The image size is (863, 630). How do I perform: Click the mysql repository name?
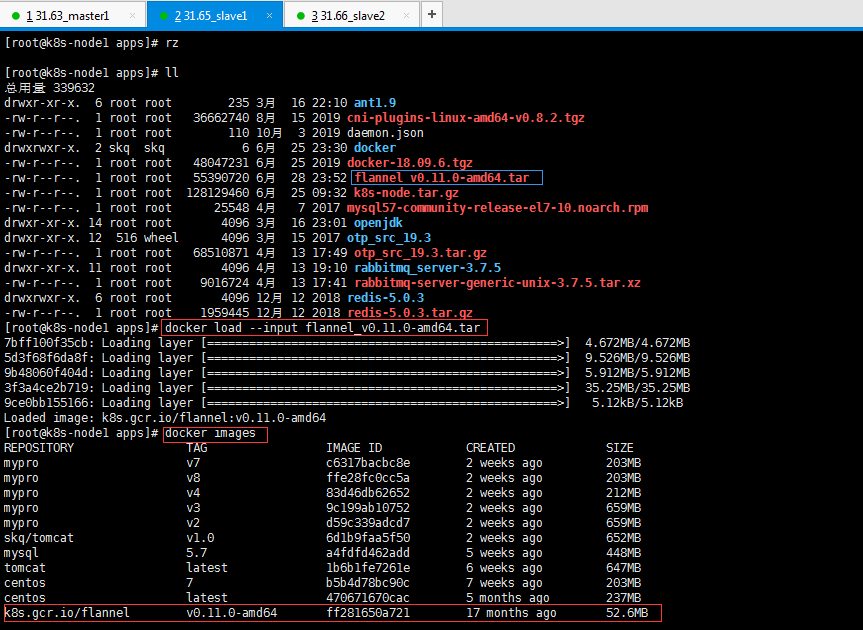tap(21, 553)
